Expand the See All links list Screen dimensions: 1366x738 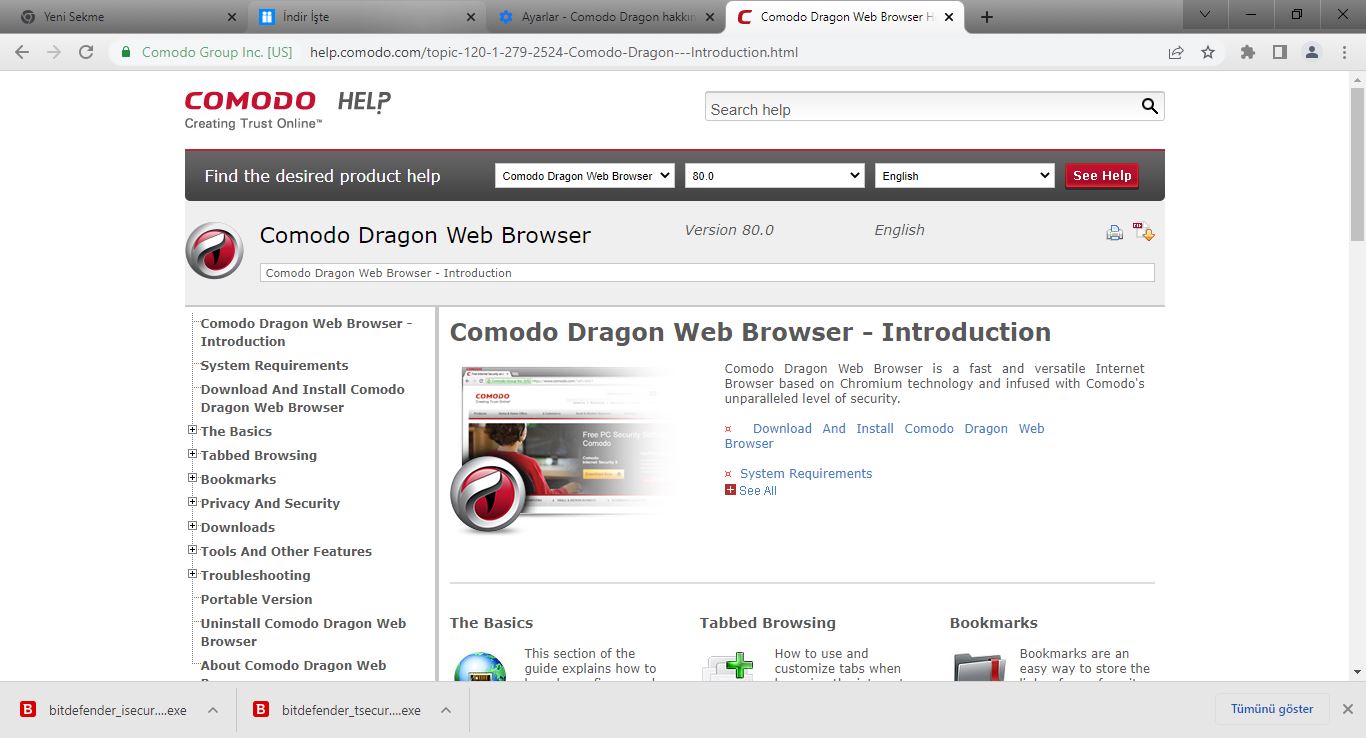click(751, 490)
